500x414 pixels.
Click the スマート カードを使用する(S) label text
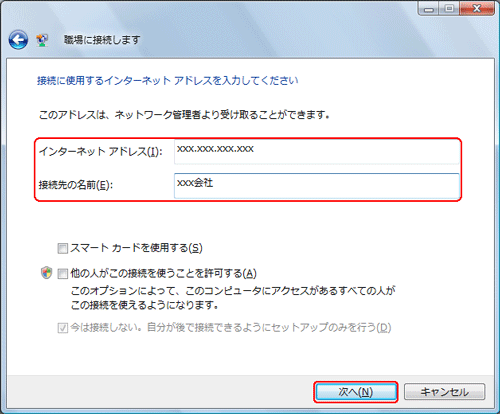point(136,248)
